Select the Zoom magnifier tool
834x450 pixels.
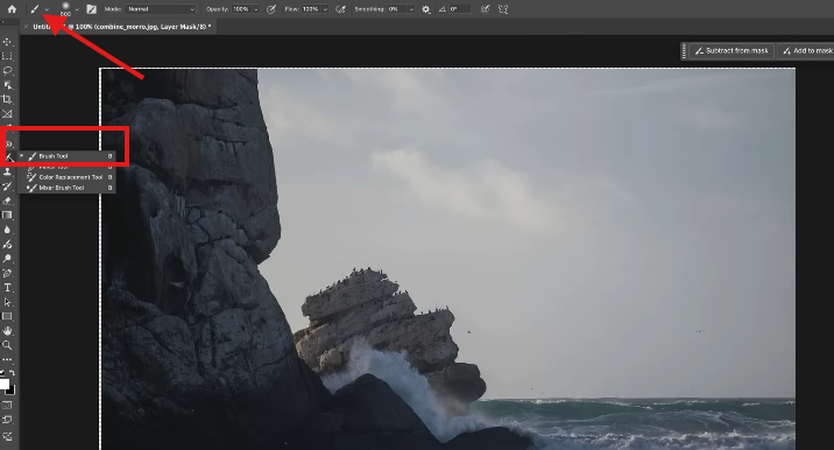click(7, 345)
